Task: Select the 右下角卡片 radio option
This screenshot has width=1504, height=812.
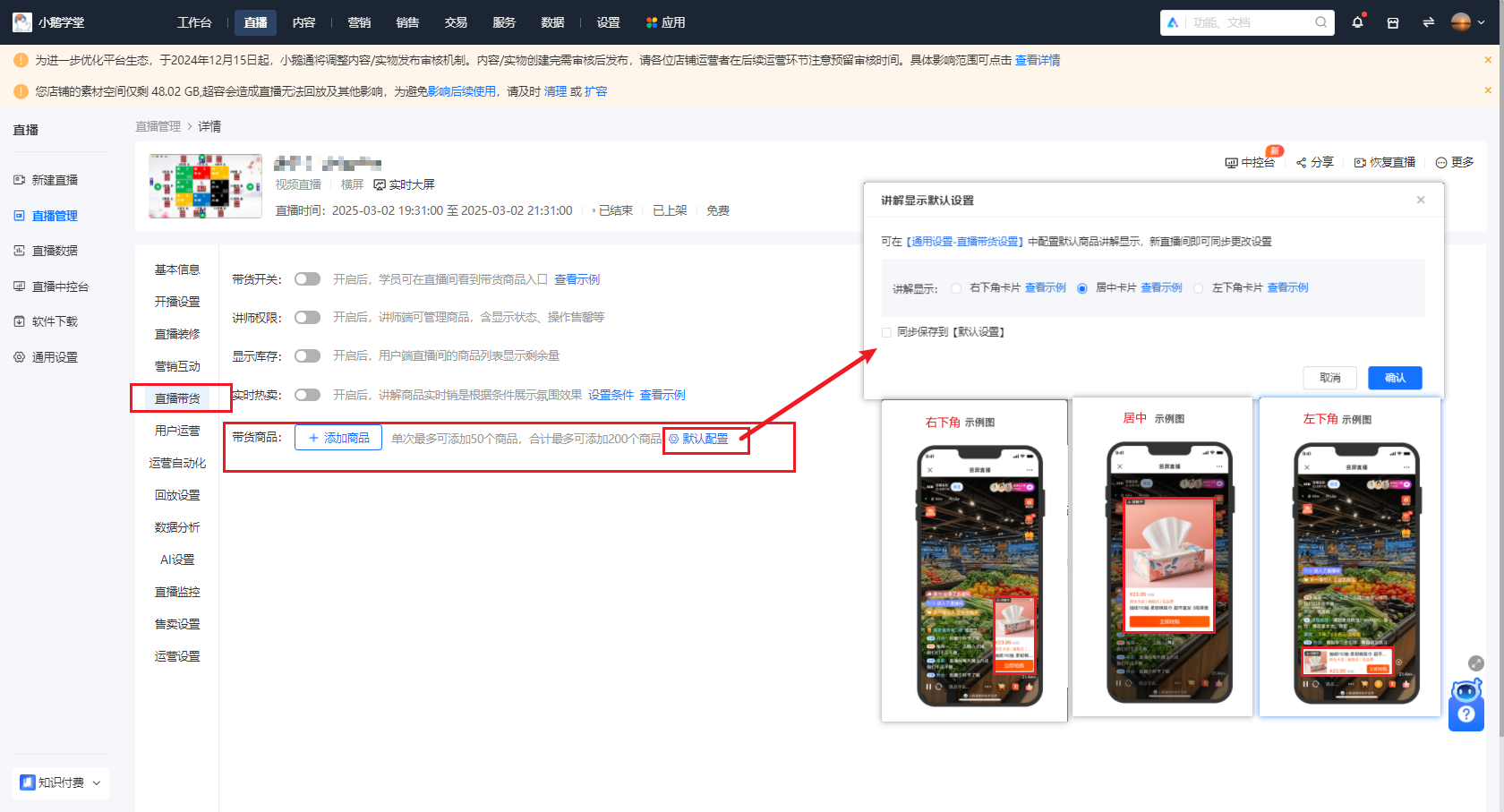Action: 956,288
